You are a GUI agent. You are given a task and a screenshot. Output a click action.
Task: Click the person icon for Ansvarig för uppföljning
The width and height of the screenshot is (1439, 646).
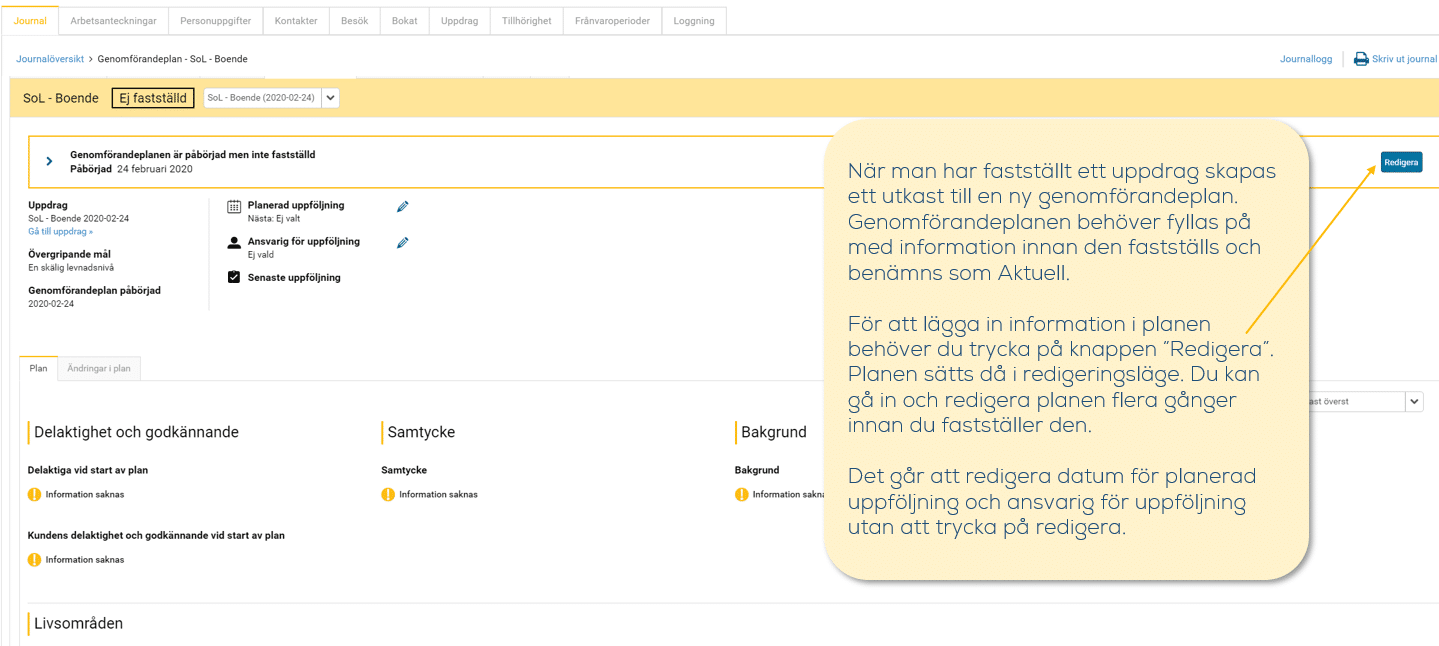click(234, 243)
